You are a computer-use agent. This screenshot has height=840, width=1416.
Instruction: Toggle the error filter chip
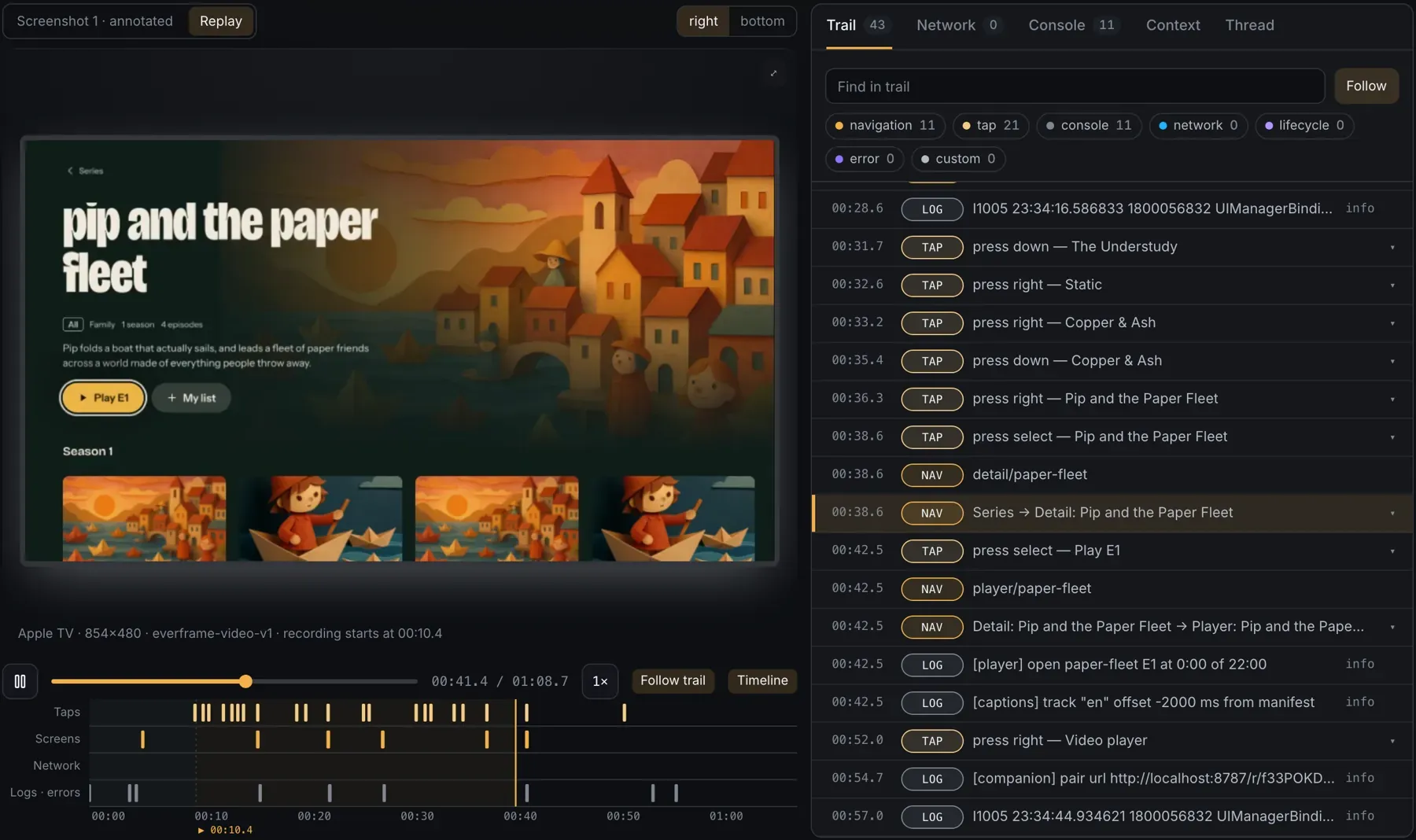(x=864, y=159)
